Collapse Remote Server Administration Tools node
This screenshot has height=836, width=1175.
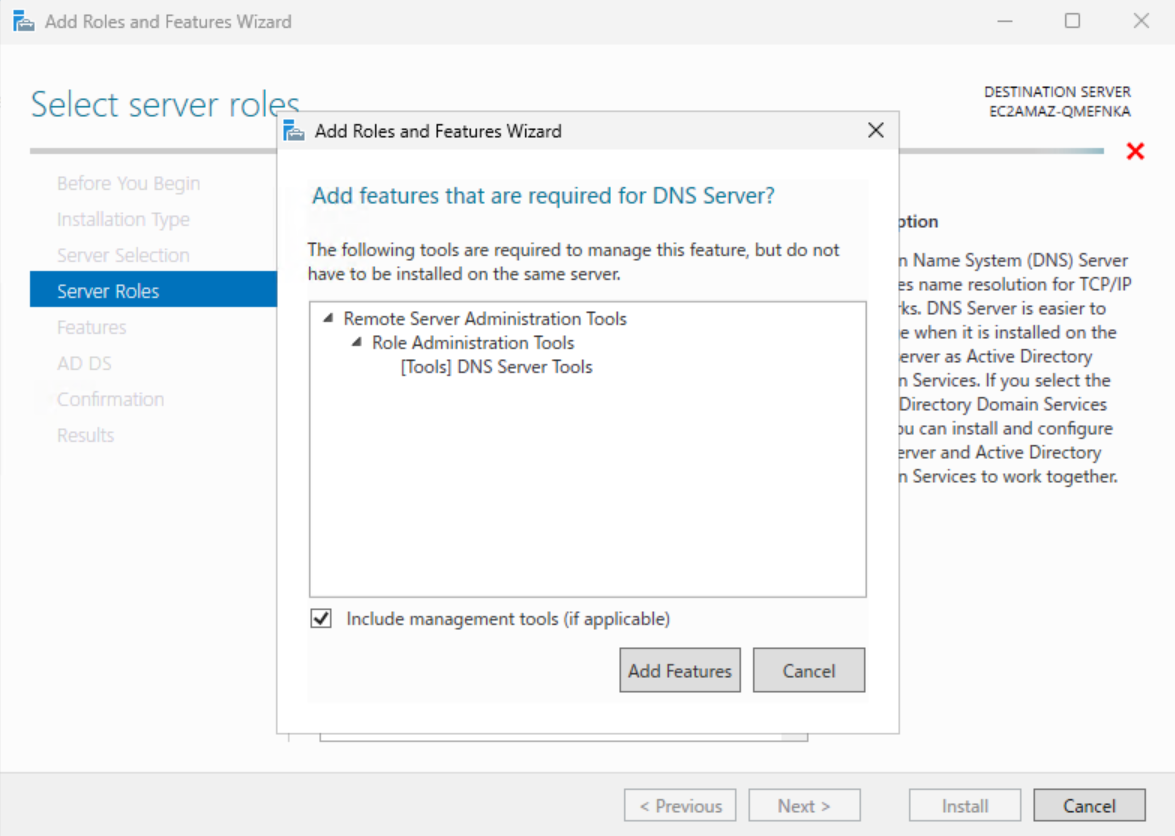(x=328, y=319)
